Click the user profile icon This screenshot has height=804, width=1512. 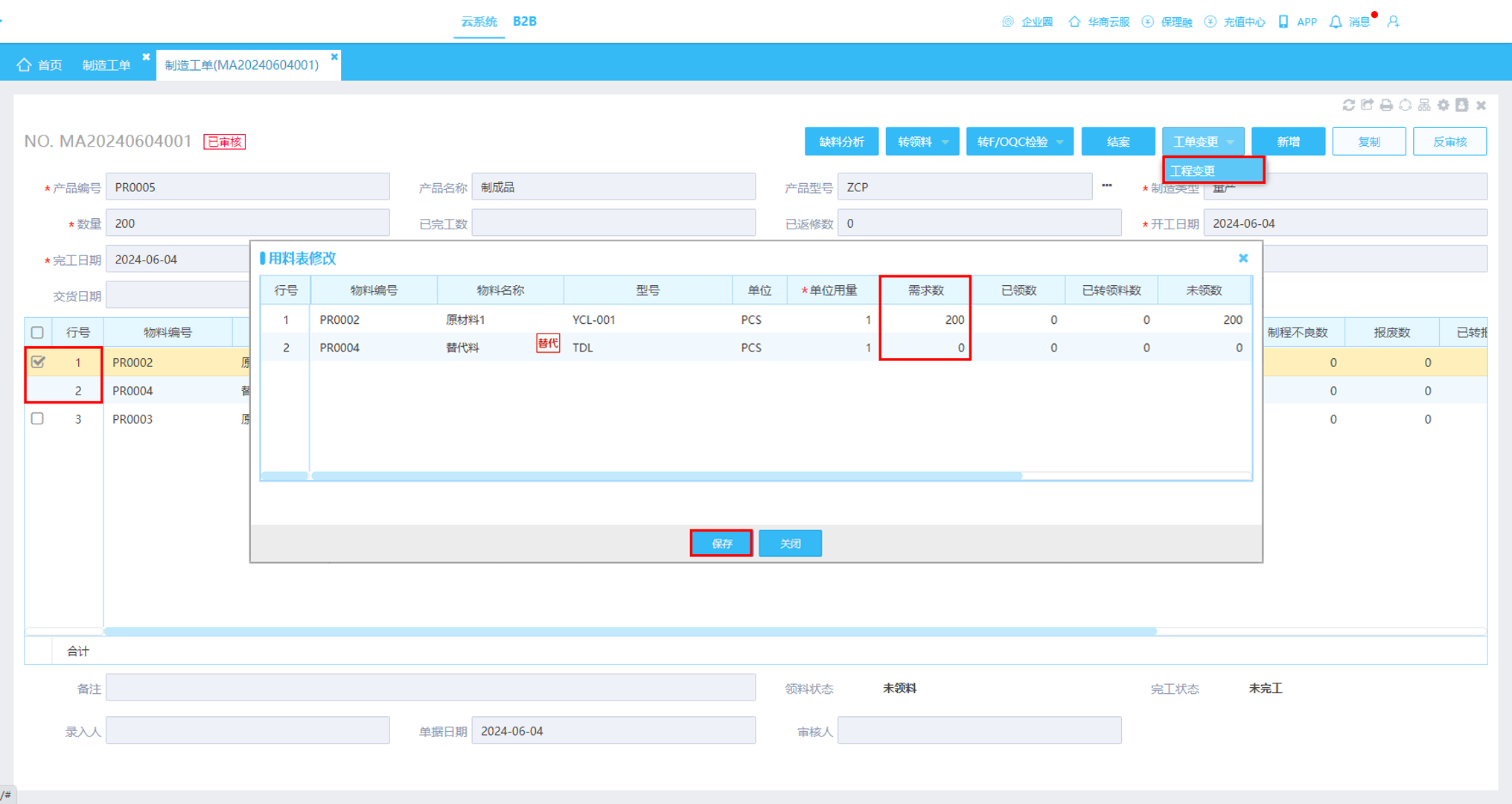pos(1394,22)
